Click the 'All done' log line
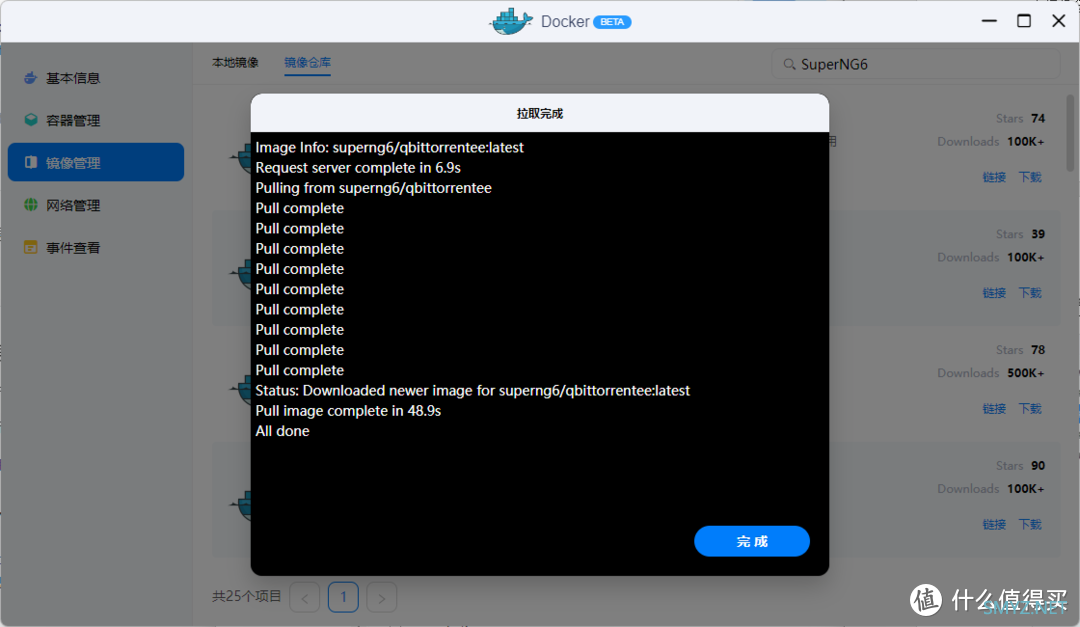 [x=282, y=431]
